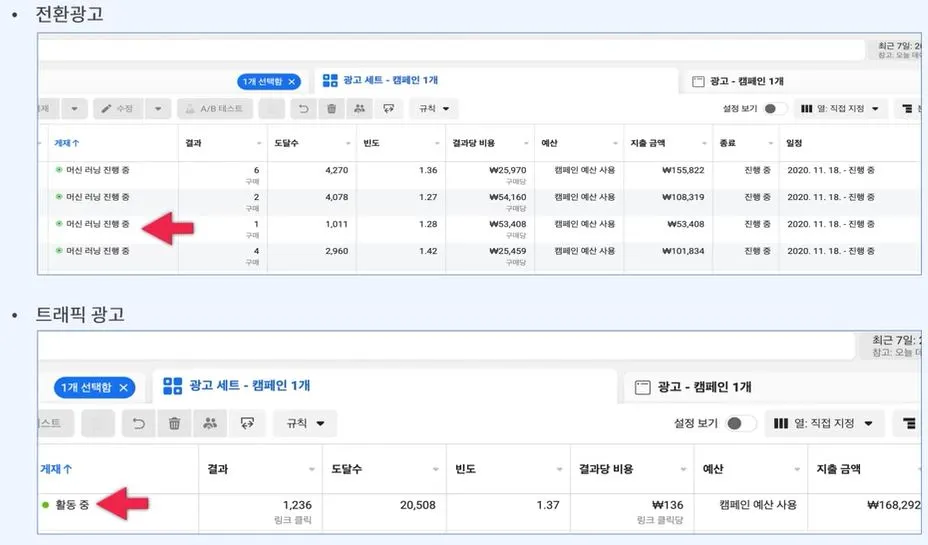The image size is (928, 545).
Task: Click the people audience icon in 트래픽 광고 toolbar
Action: point(210,423)
